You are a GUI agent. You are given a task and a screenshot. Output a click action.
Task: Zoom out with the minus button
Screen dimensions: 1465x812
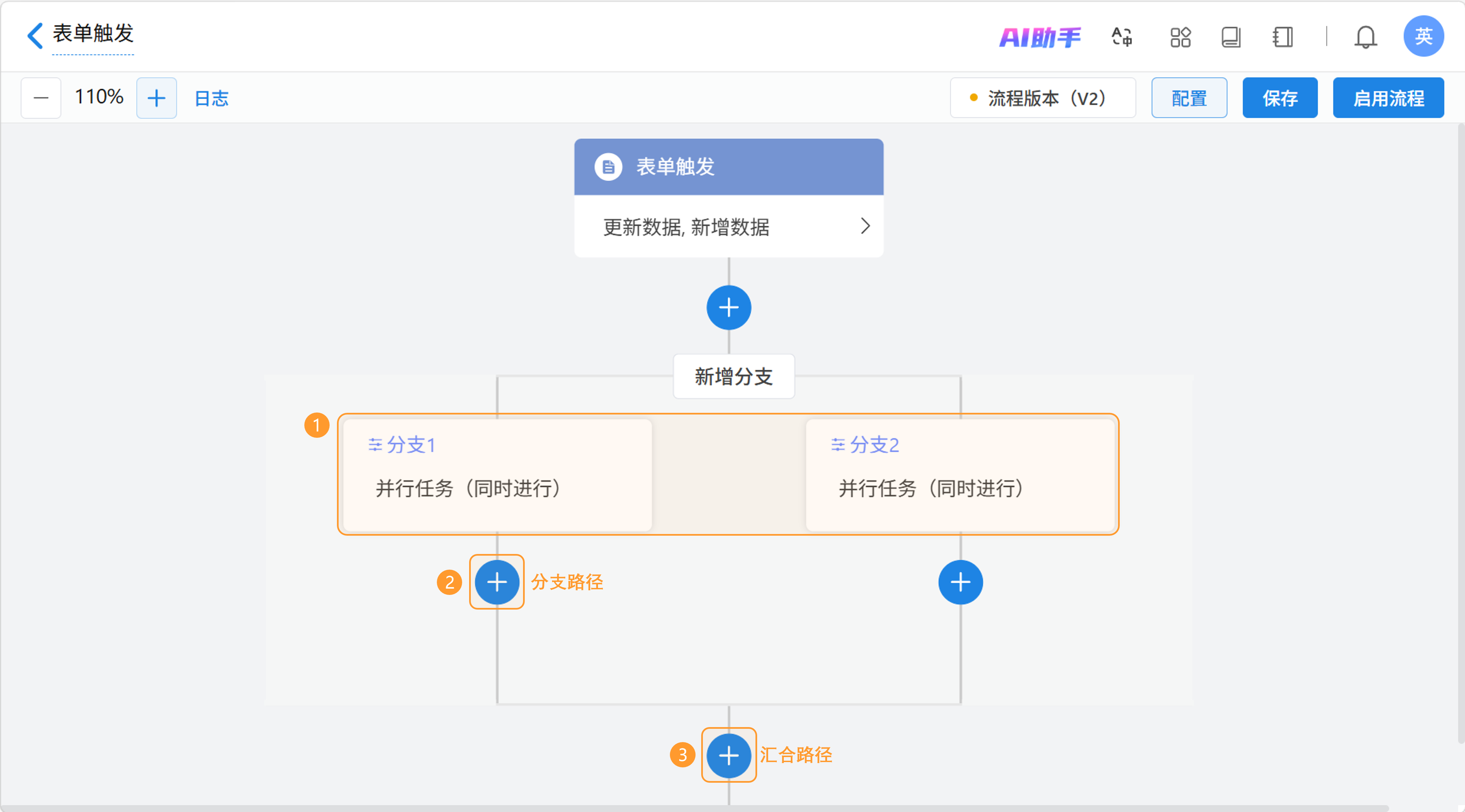[41, 98]
